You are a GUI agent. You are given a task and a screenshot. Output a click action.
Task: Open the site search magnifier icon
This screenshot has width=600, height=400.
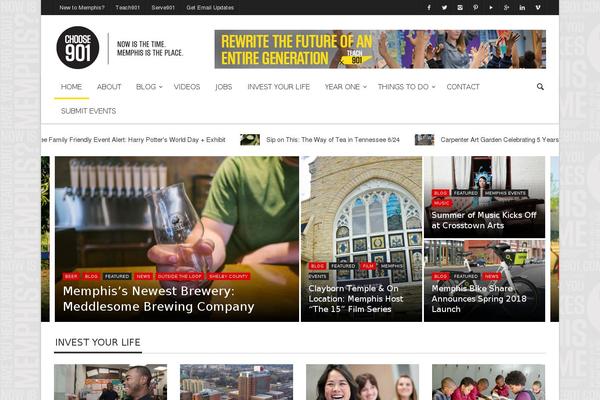[540, 87]
